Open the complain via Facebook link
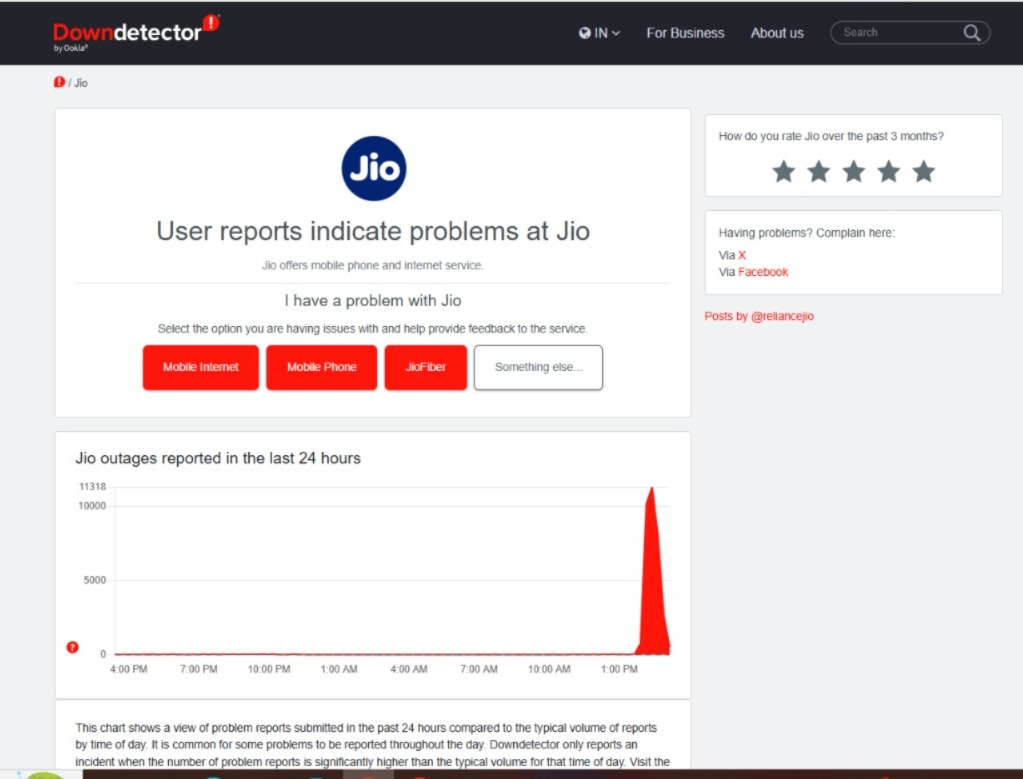The width and height of the screenshot is (1023, 779). coord(763,272)
